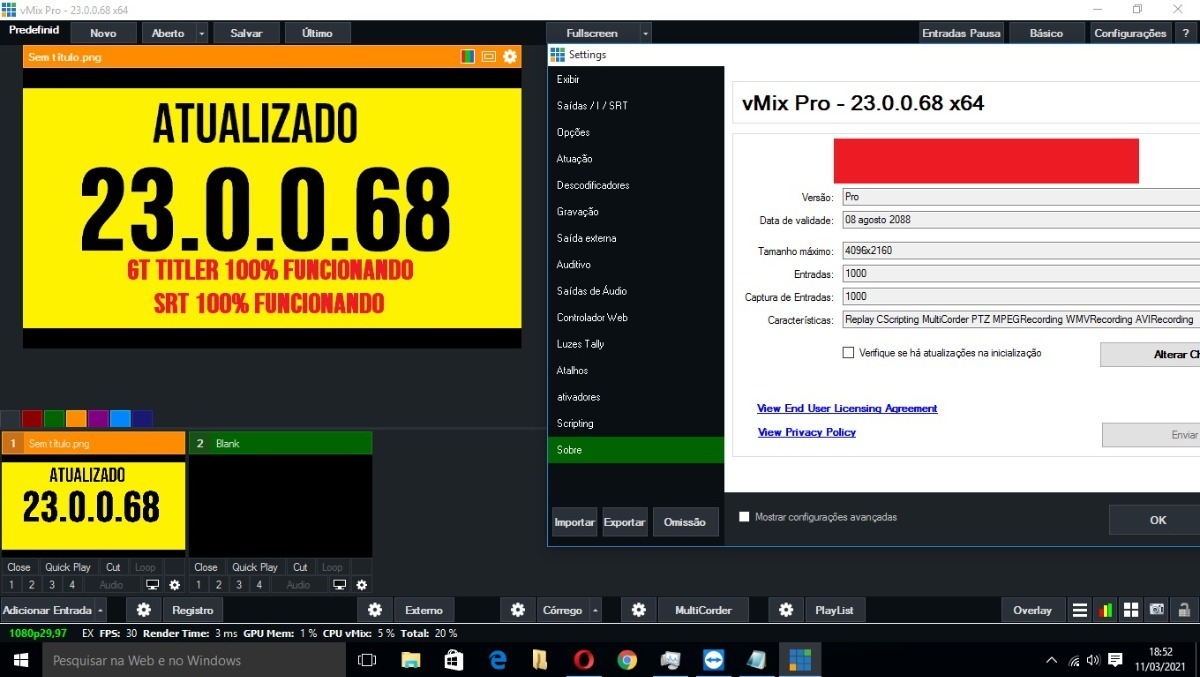Click the Exportar settings button
The image size is (1200, 677).
(x=624, y=522)
